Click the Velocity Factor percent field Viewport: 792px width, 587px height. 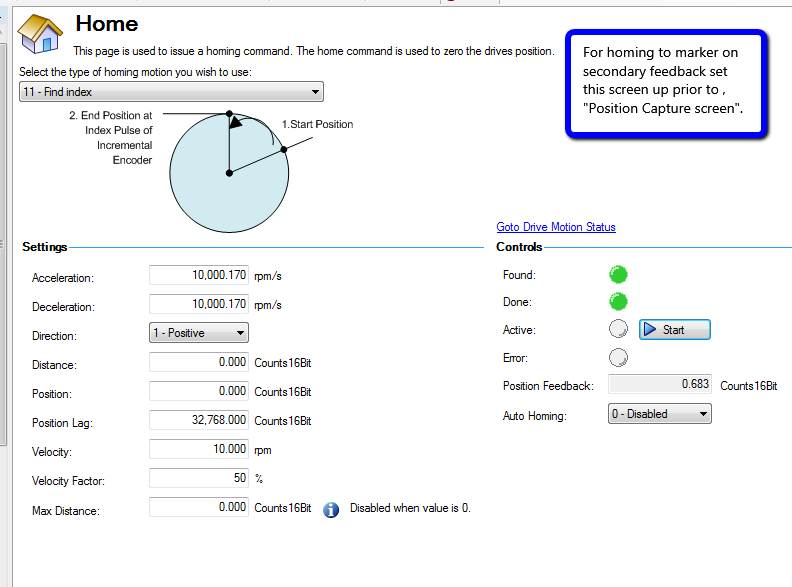click(199, 478)
